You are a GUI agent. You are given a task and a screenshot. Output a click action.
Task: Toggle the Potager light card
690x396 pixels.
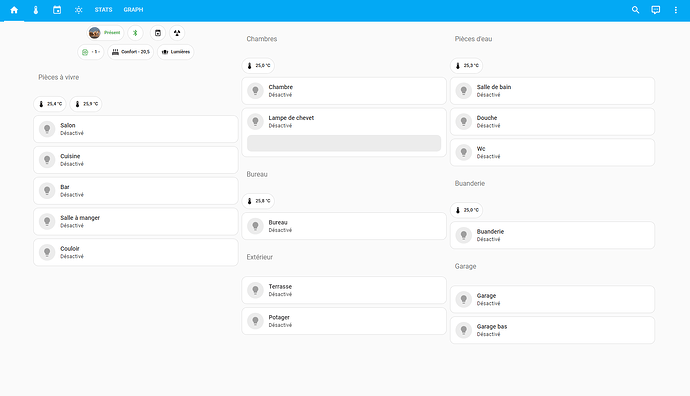click(x=344, y=321)
